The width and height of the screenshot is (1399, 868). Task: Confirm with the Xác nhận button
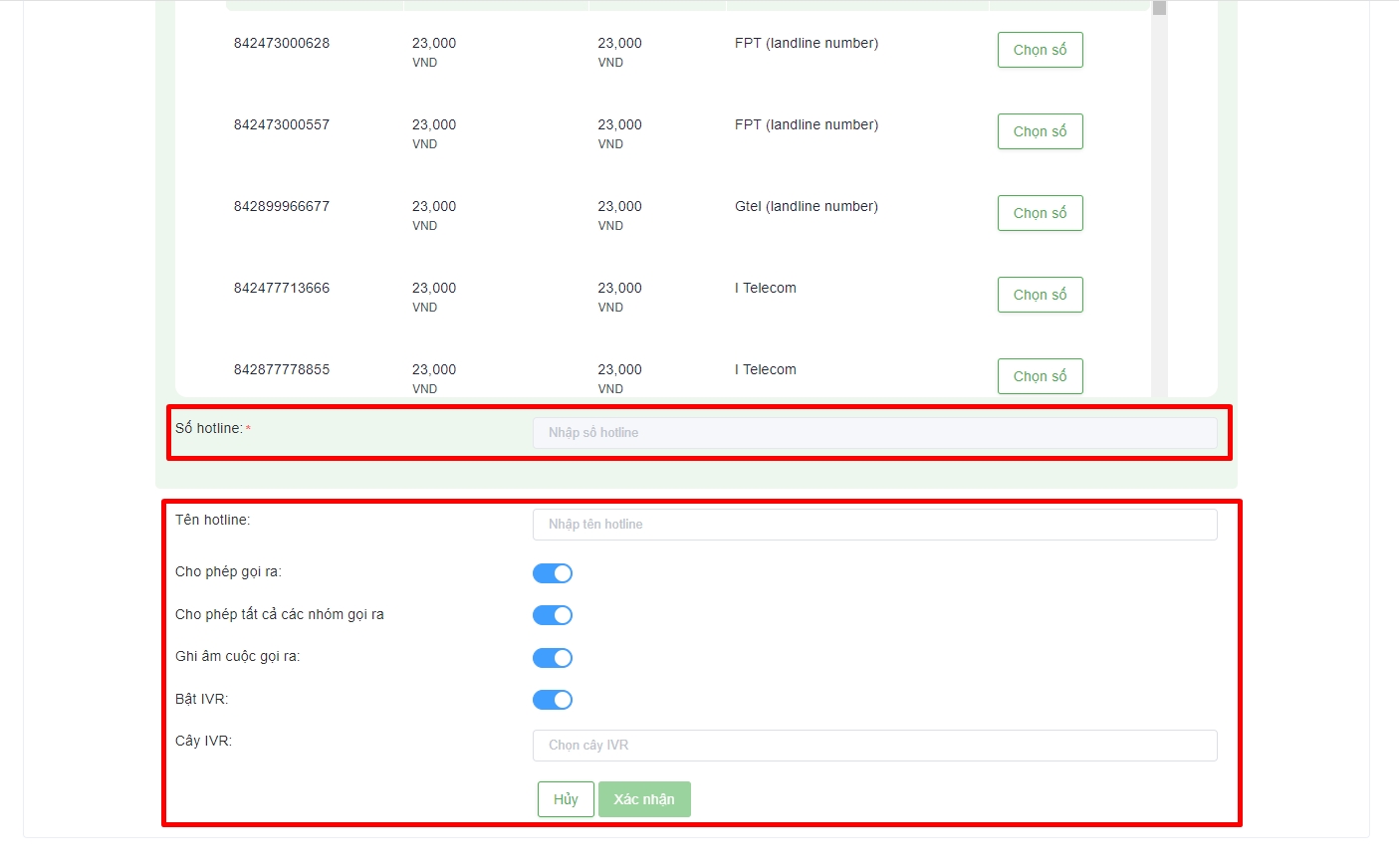point(644,799)
